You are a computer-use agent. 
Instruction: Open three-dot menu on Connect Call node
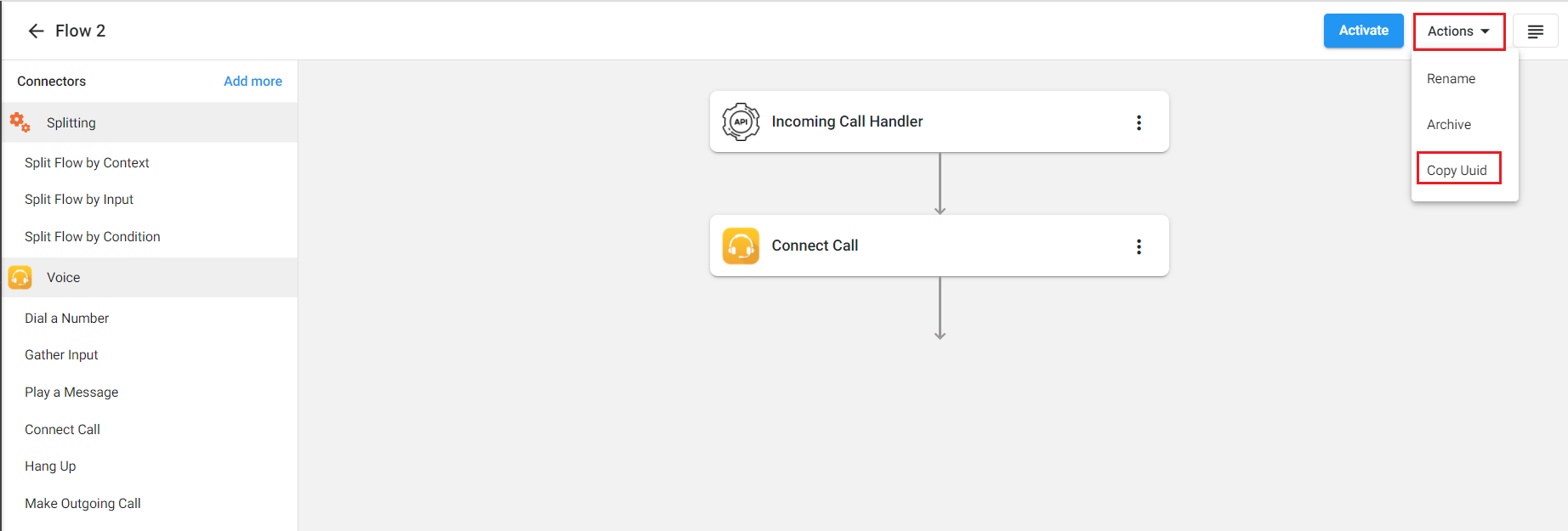pyautogui.click(x=1139, y=246)
